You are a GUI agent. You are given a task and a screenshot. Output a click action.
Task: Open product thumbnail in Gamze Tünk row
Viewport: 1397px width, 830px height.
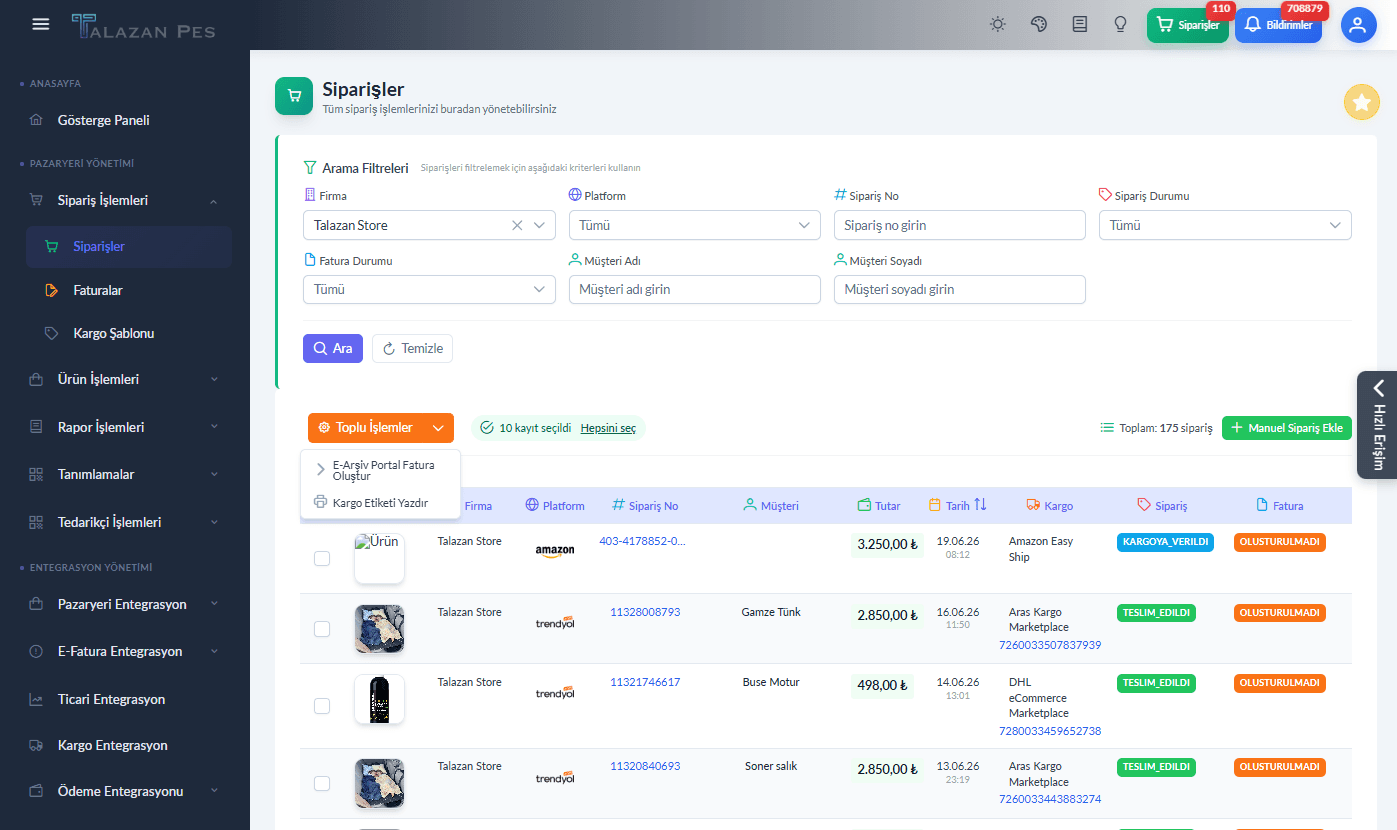pos(380,629)
